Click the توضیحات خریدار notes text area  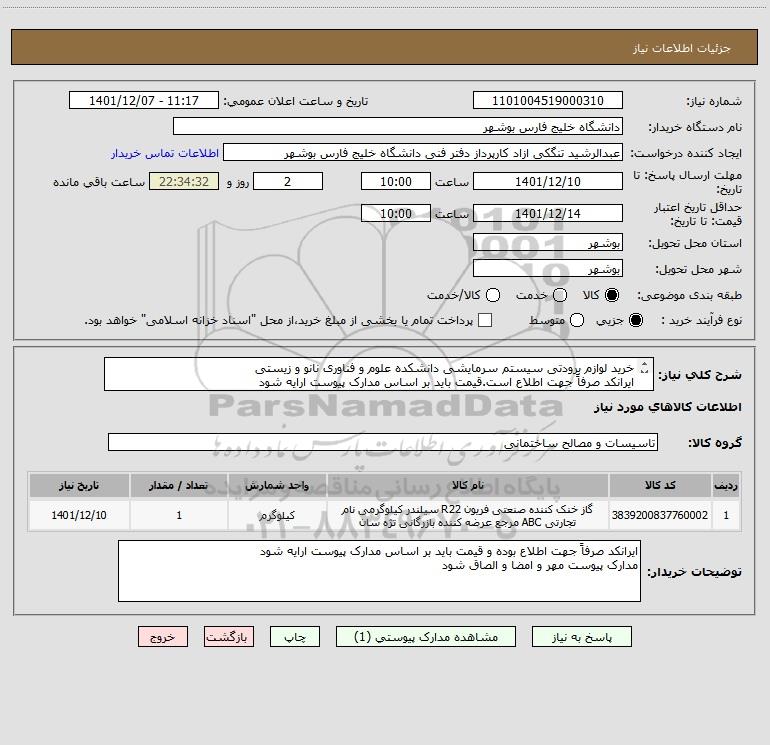379,571
